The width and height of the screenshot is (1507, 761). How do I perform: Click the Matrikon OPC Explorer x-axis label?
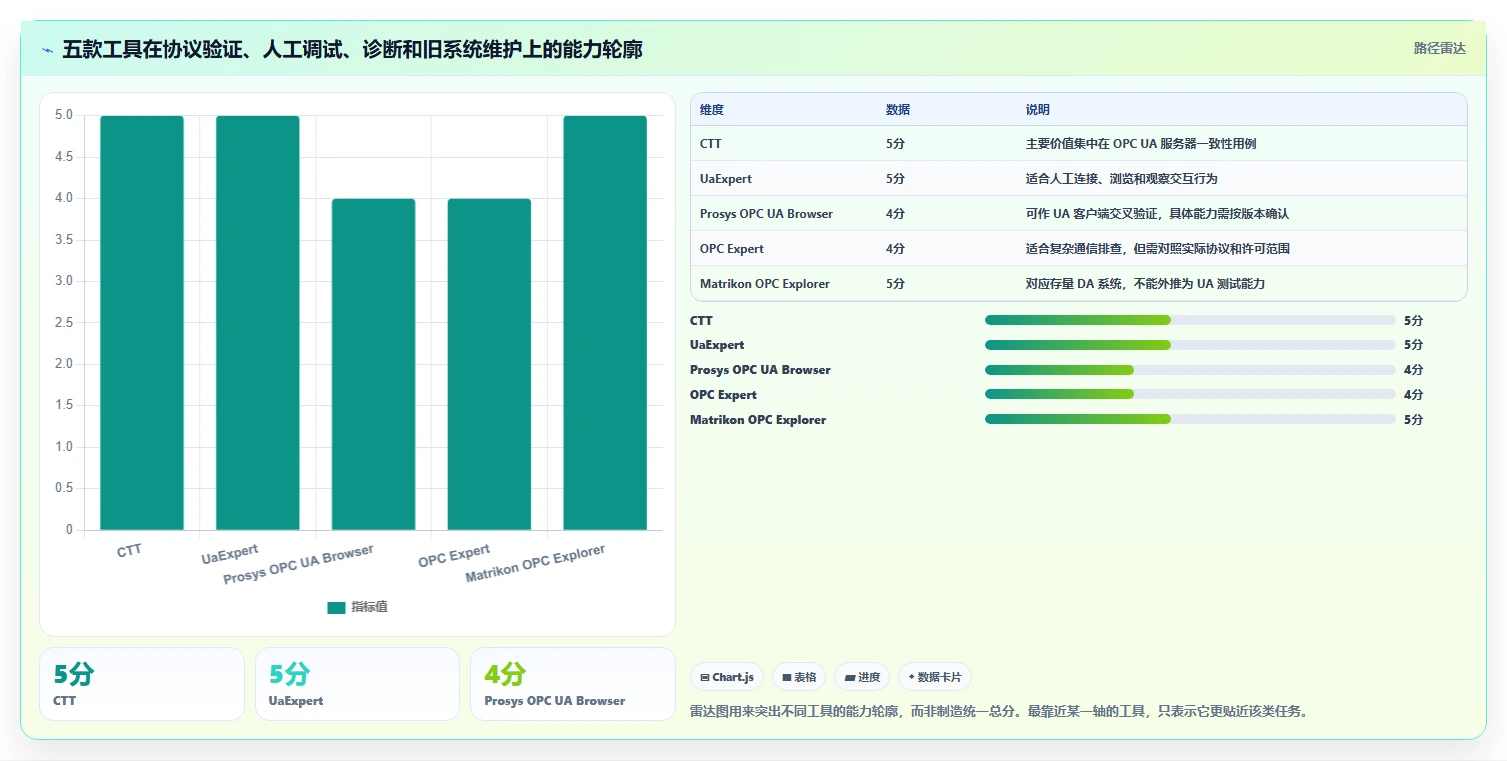535,565
